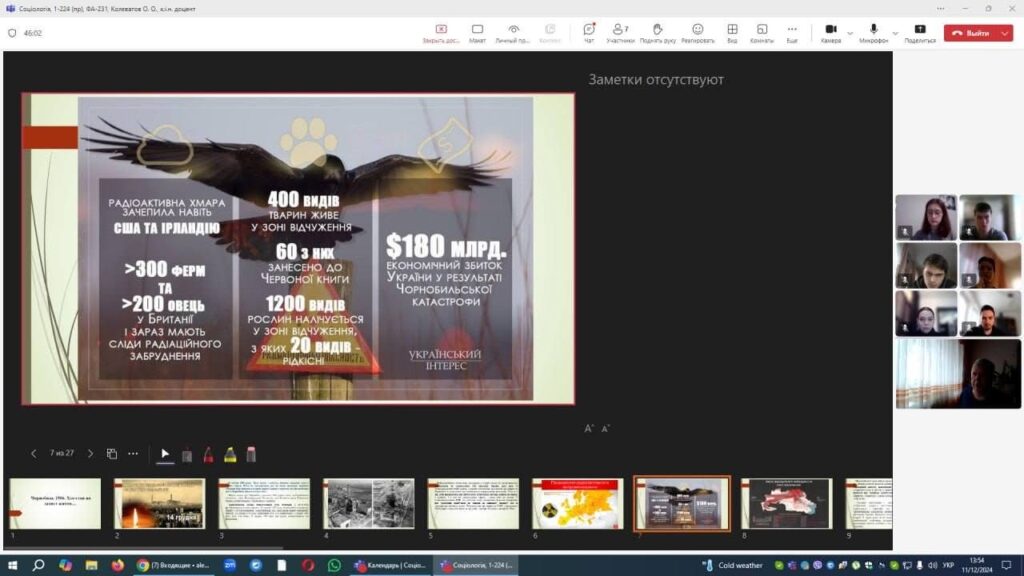The image size is (1024, 576).
Task: Raise hand with Поднять руку
Action: (x=657, y=33)
